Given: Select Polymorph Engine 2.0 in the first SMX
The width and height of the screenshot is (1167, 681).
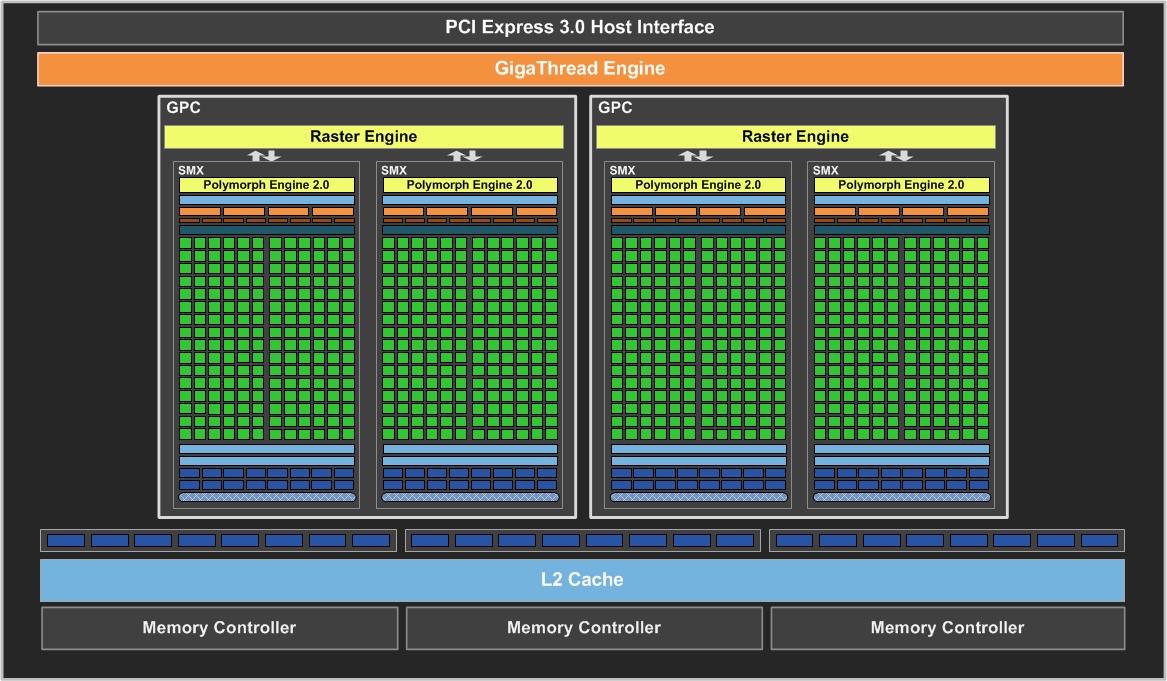Looking at the screenshot, I should tap(266, 185).
